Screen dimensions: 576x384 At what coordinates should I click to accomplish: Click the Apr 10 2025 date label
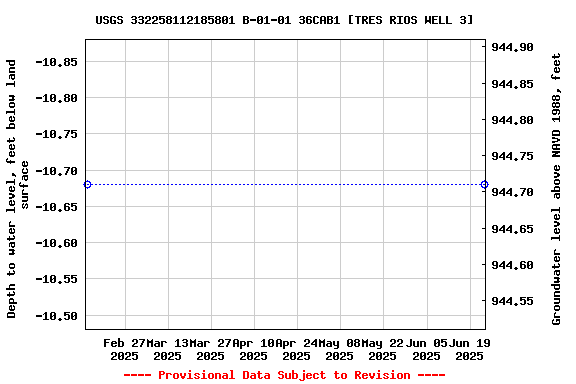coord(253,349)
